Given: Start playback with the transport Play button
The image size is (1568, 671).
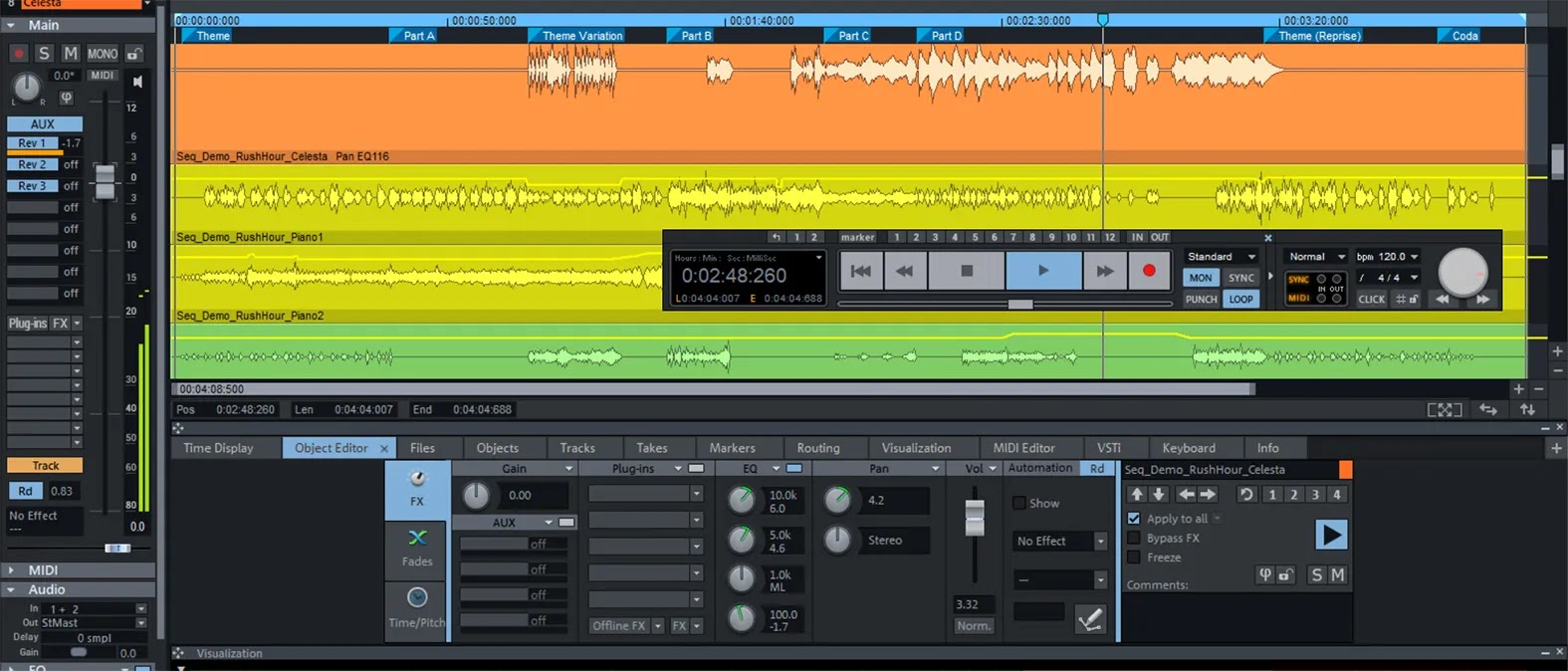Looking at the screenshot, I should click(x=1043, y=270).
